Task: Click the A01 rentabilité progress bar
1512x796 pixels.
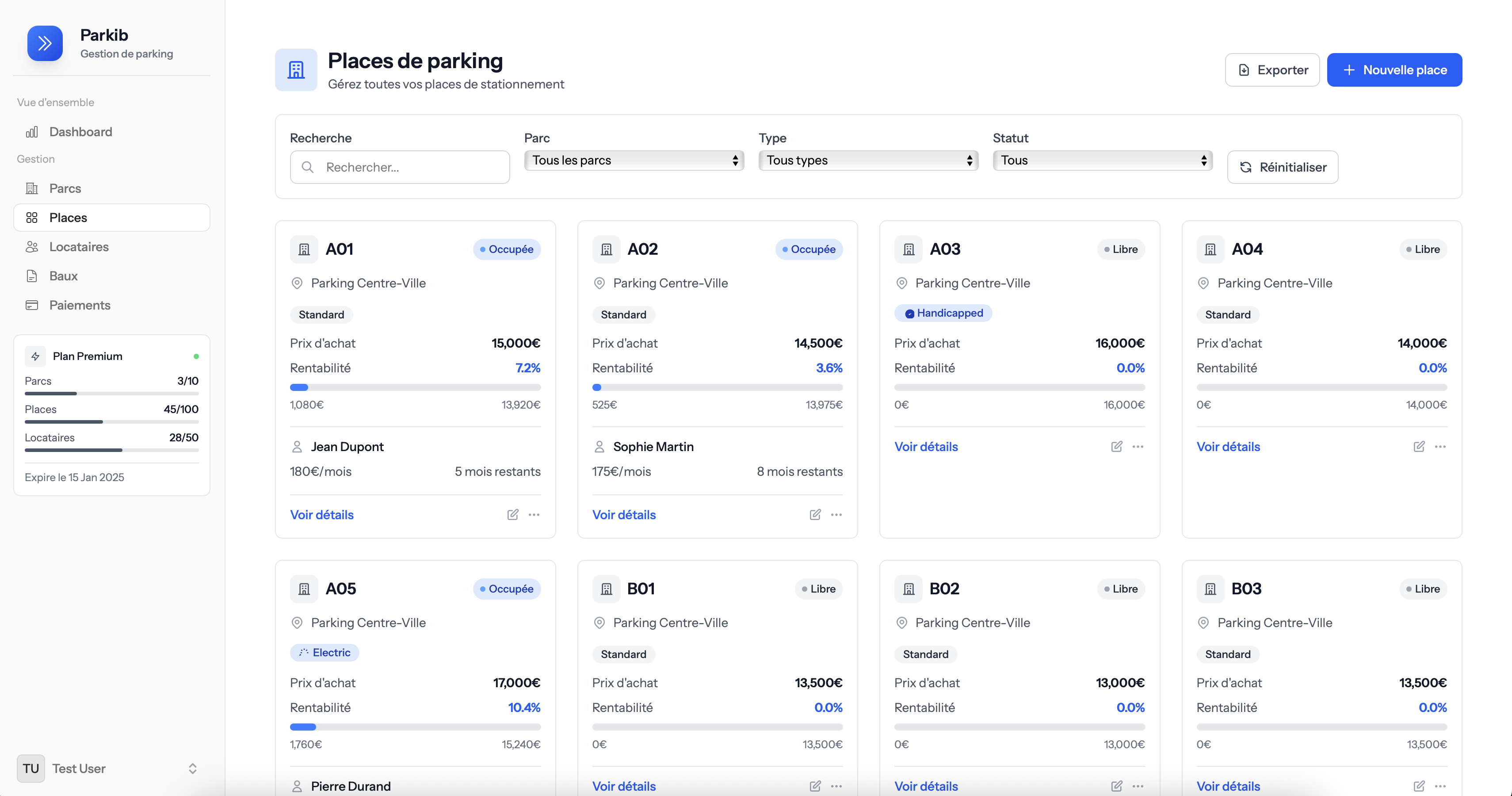Action: [415, 387]
